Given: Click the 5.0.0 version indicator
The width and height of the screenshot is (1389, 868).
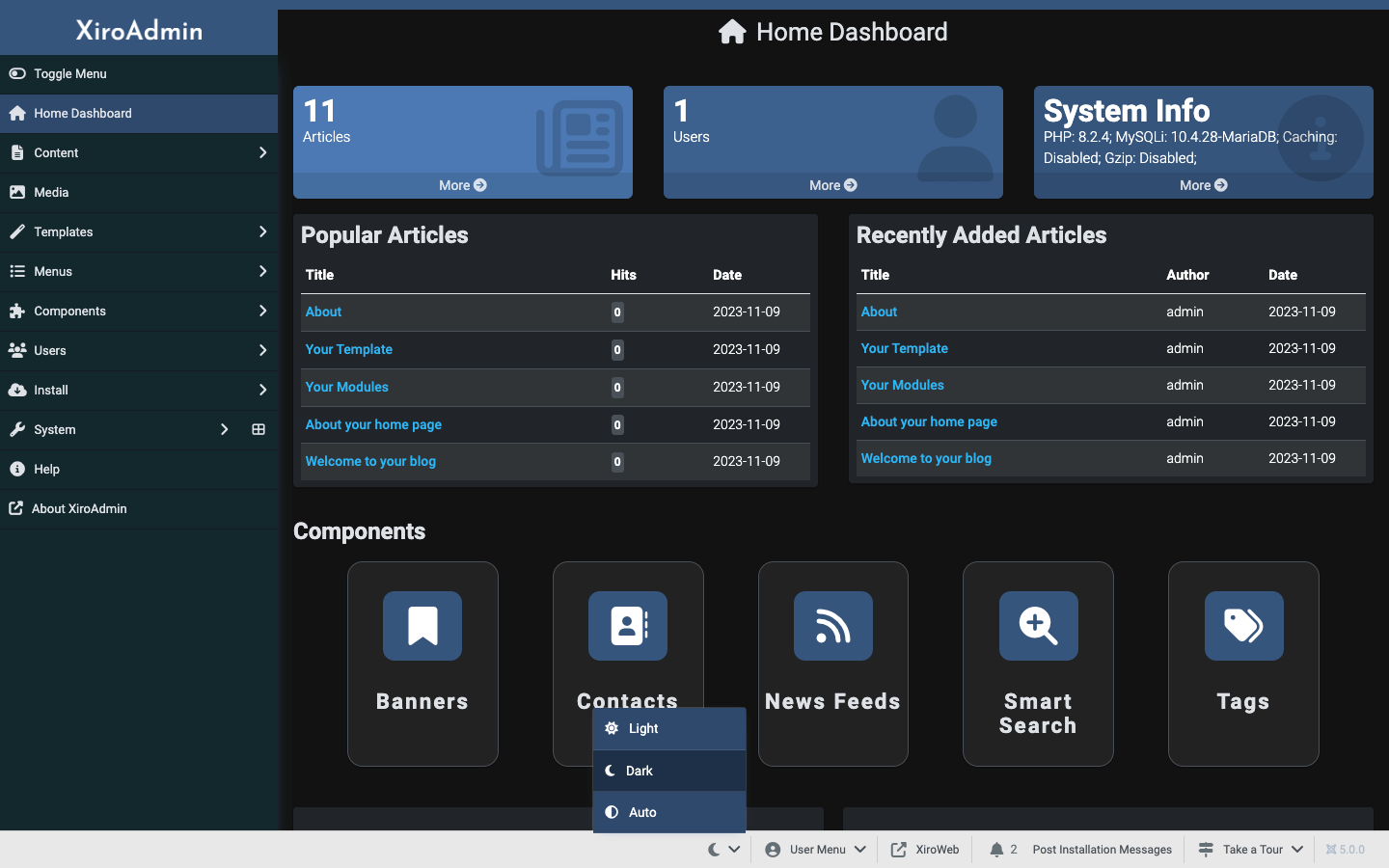Looking at the screenshot, I should (x=1345, y=850).
